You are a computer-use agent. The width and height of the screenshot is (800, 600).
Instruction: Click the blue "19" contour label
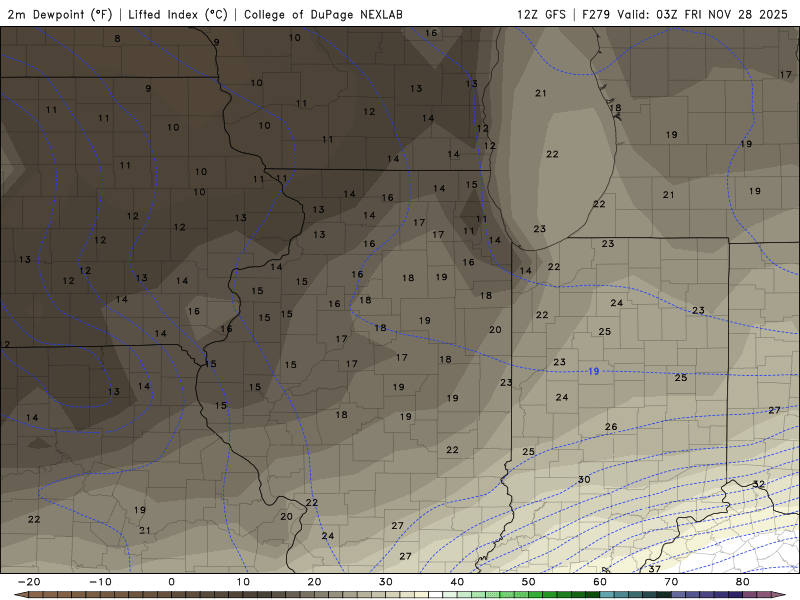pos(593,371)
